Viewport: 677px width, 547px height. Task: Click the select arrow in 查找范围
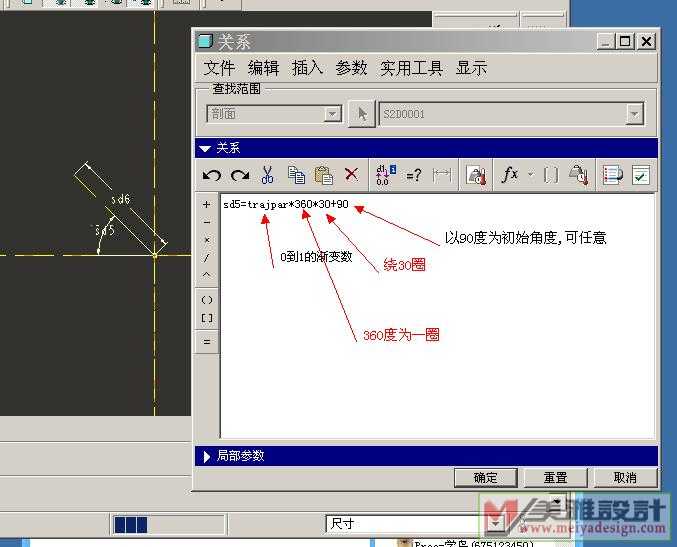tap(362, 114)
